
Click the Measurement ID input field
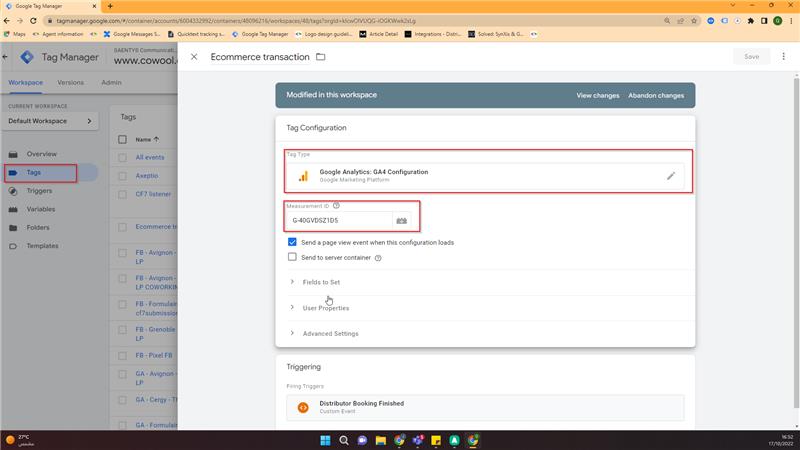point(340,220)
